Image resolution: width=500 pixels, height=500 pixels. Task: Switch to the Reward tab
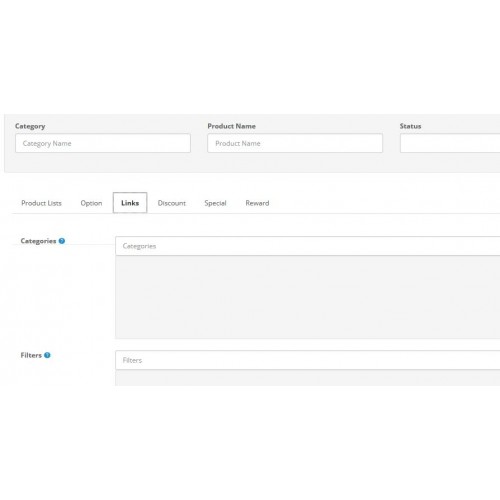point(257,203)
